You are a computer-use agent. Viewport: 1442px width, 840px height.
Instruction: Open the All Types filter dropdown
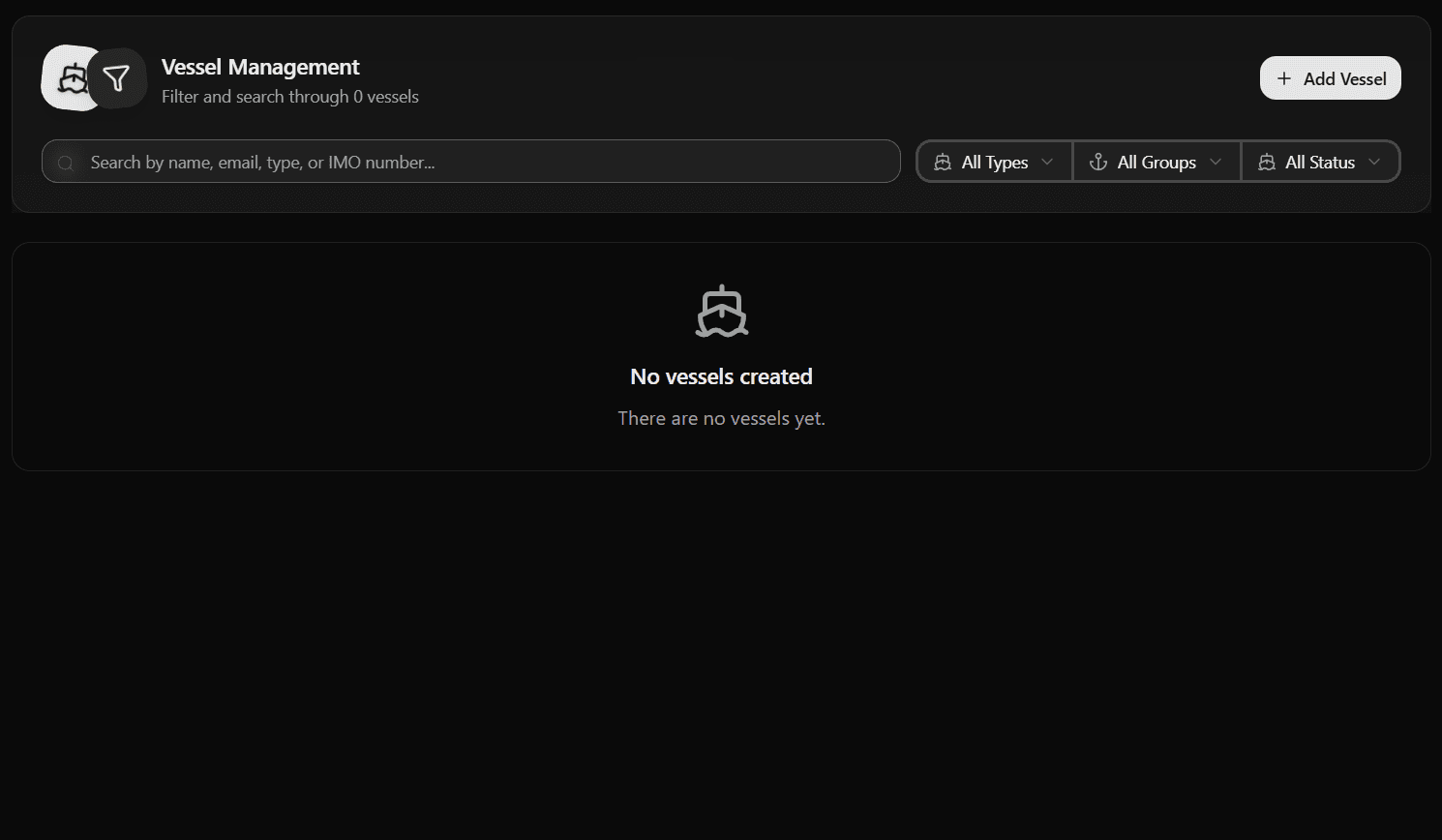coord(995,163)
